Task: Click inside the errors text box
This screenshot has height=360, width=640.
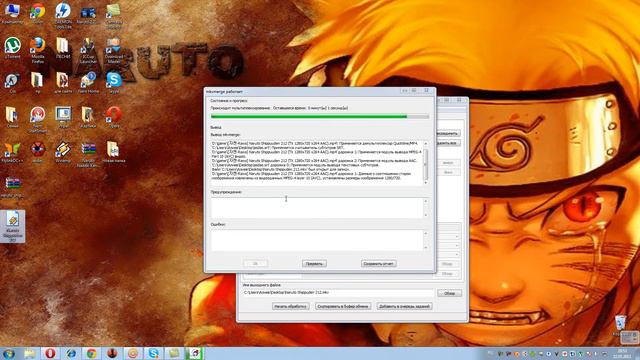Action: (x=317, y=240)
